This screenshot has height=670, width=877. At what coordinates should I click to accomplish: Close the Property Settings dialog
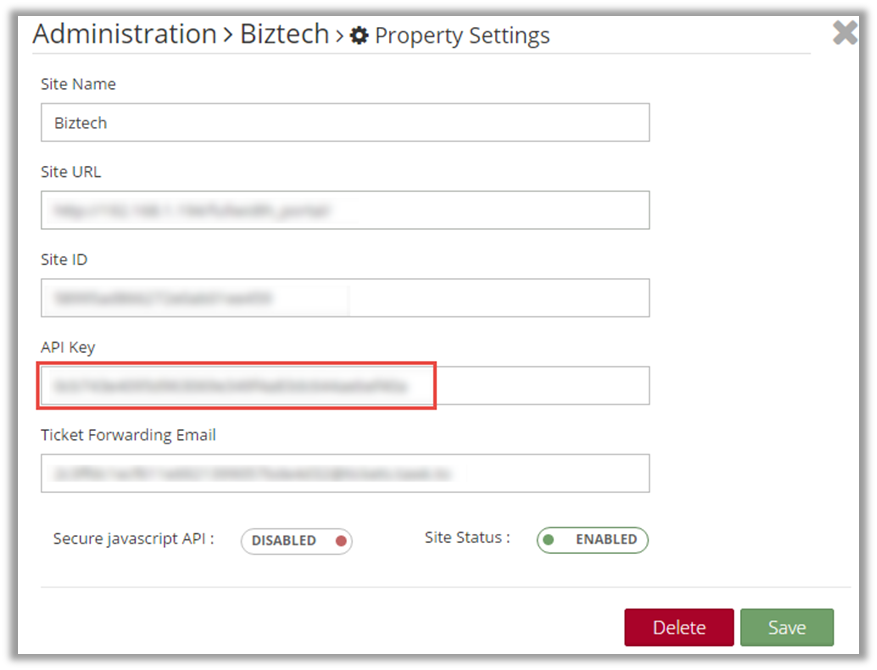pos(845,33)
